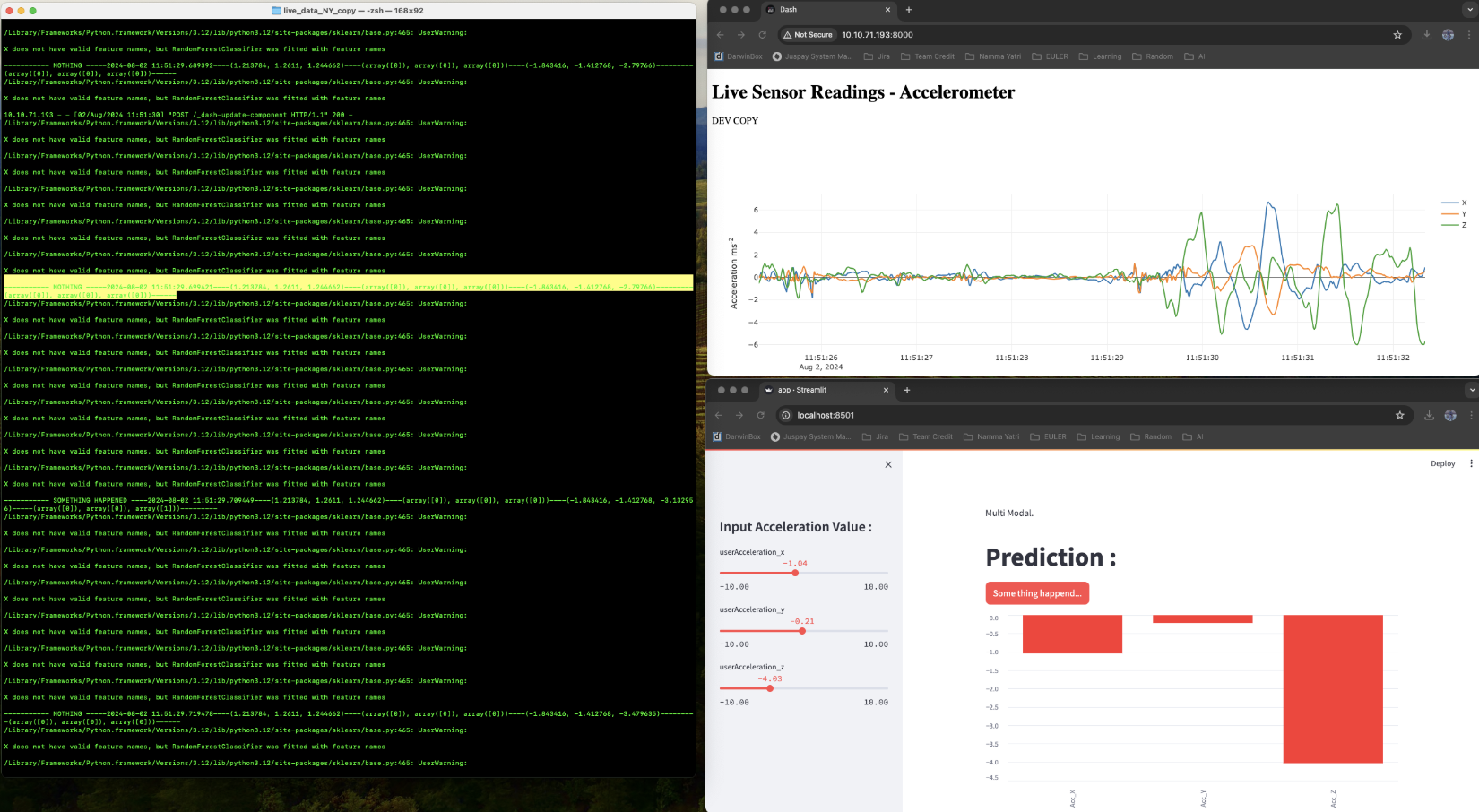1479x812 pixels.
Task: Close the Streamlit sidebar with the X icon
Action: point(888,464)
